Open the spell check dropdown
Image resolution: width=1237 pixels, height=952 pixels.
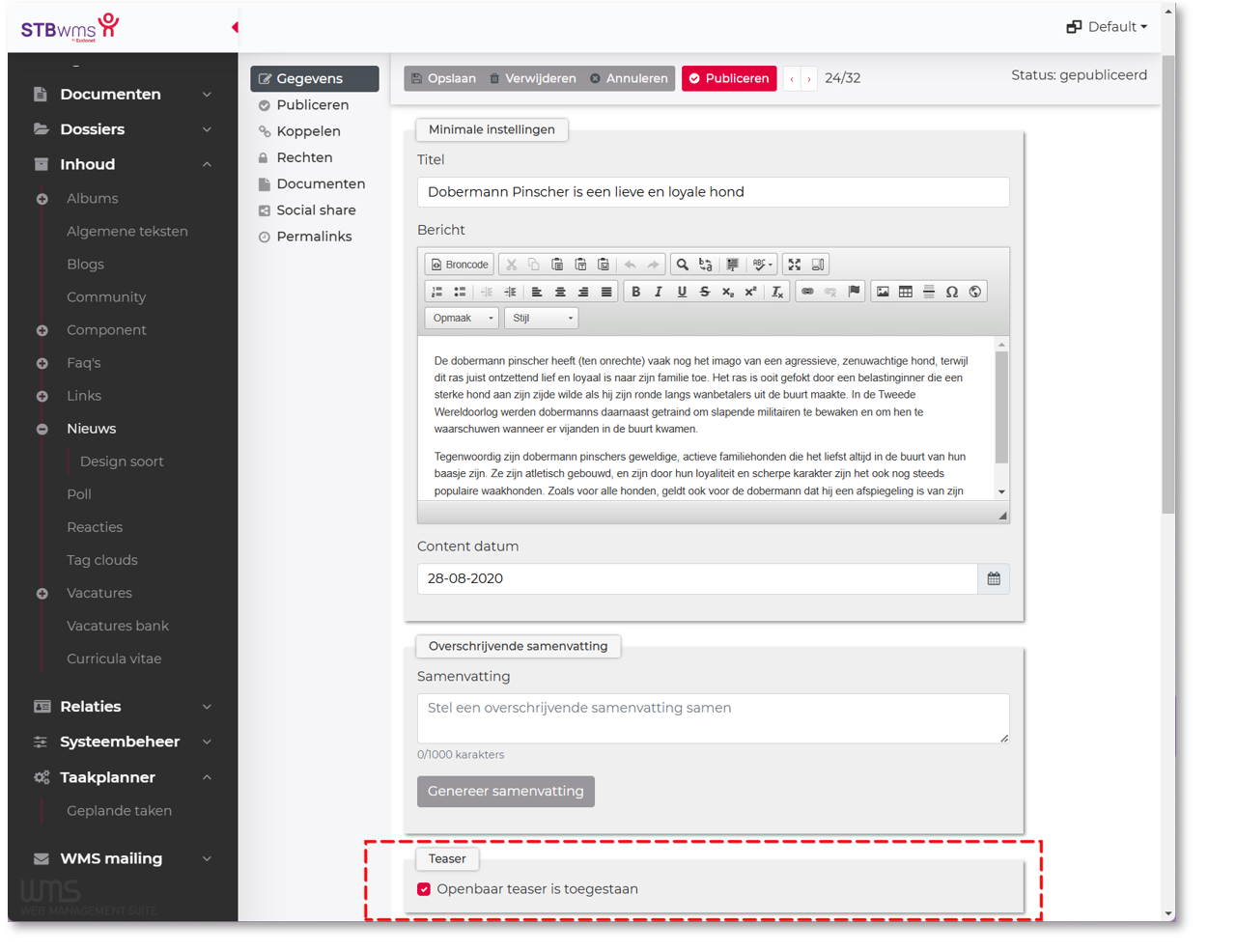(x=763, y=265)
